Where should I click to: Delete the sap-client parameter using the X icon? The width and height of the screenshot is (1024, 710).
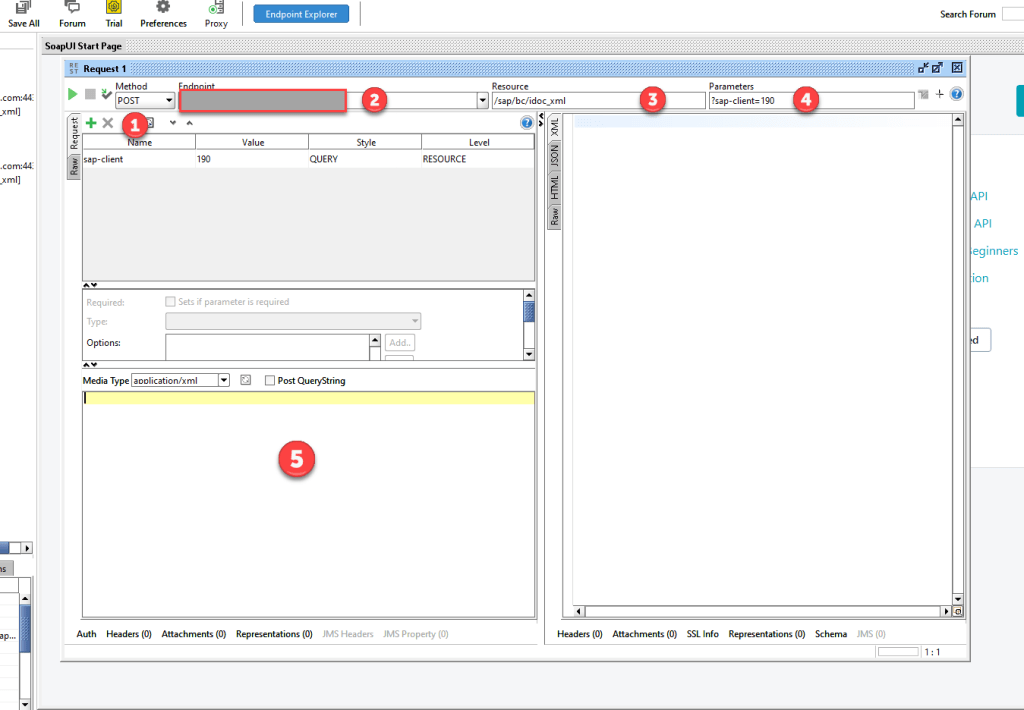click(107, 122)
